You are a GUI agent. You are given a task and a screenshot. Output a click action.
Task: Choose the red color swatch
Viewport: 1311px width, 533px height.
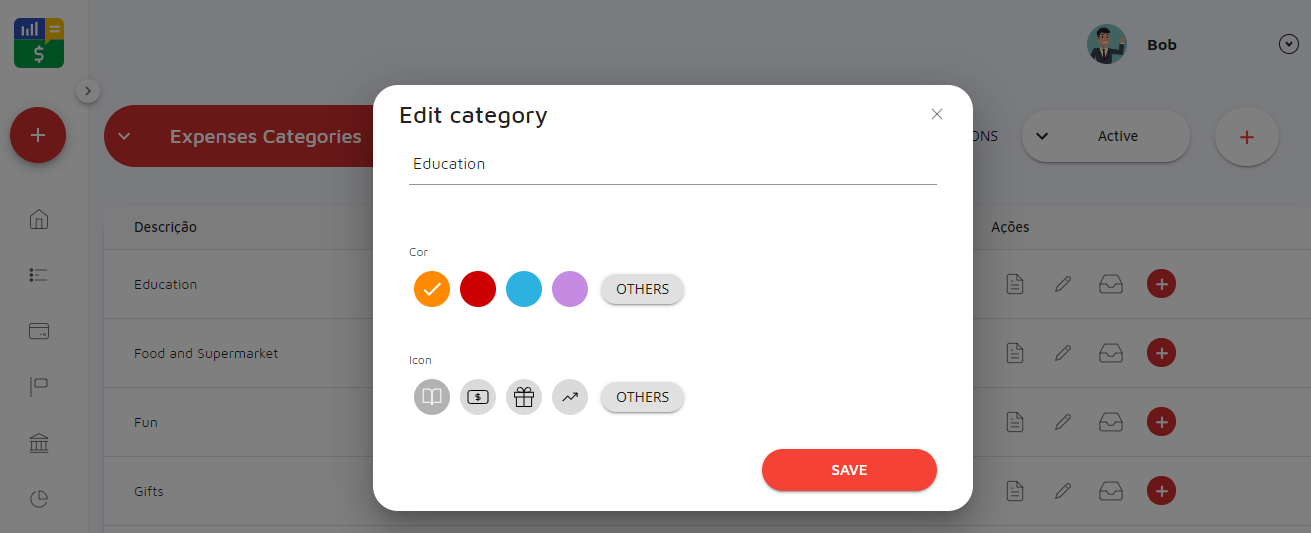coord(478,289)
